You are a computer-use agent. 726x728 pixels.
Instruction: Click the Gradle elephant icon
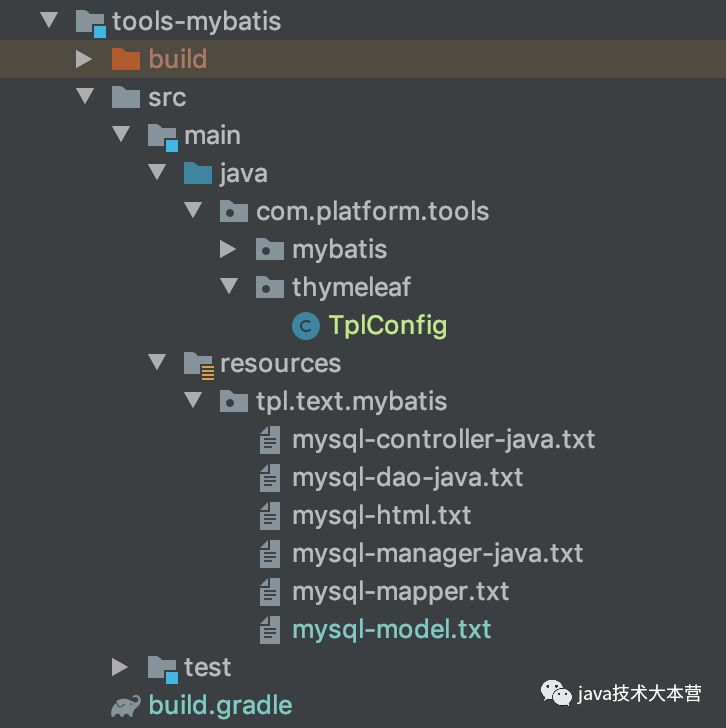126,706
